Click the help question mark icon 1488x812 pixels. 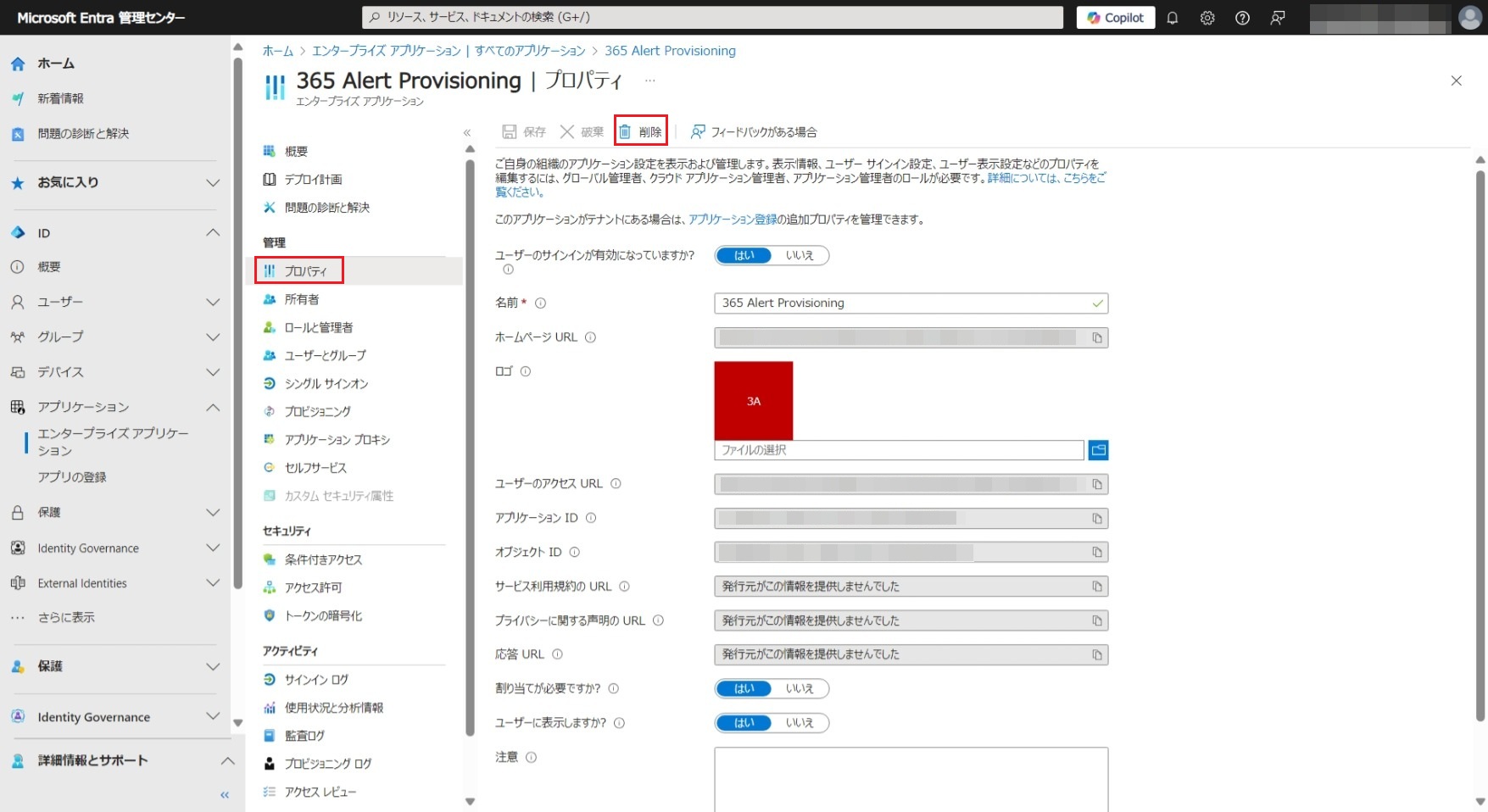click(x=1242, y=18)
